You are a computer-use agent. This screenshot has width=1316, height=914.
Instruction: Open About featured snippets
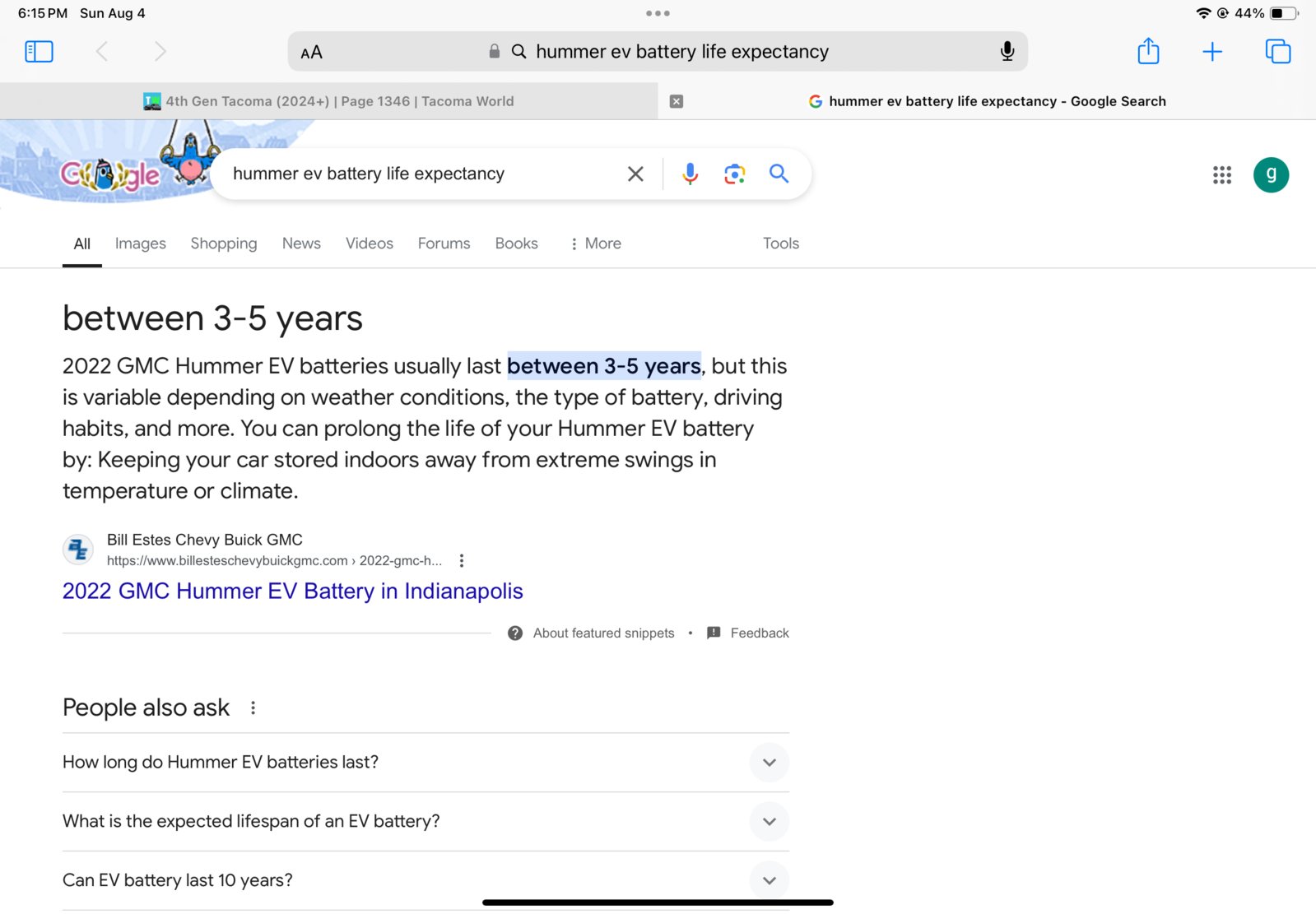click(592, 633)
